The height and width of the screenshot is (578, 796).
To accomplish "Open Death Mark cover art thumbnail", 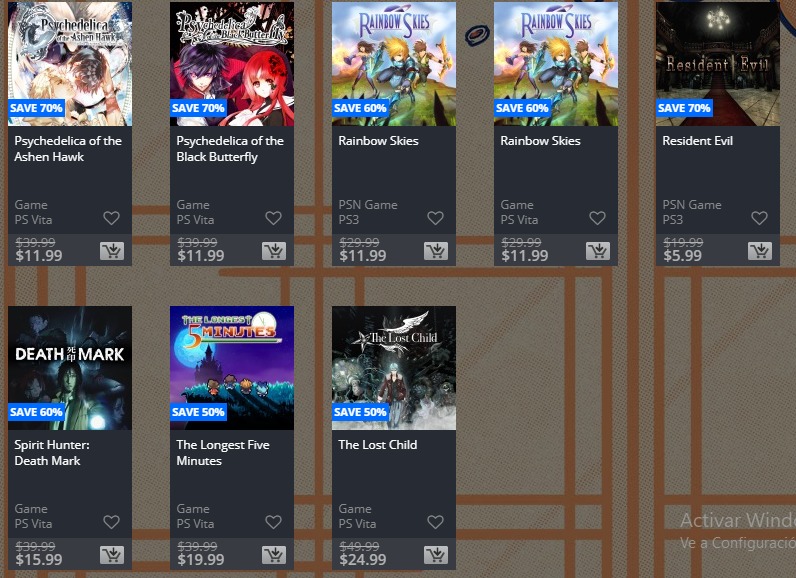I will [70, 368].
